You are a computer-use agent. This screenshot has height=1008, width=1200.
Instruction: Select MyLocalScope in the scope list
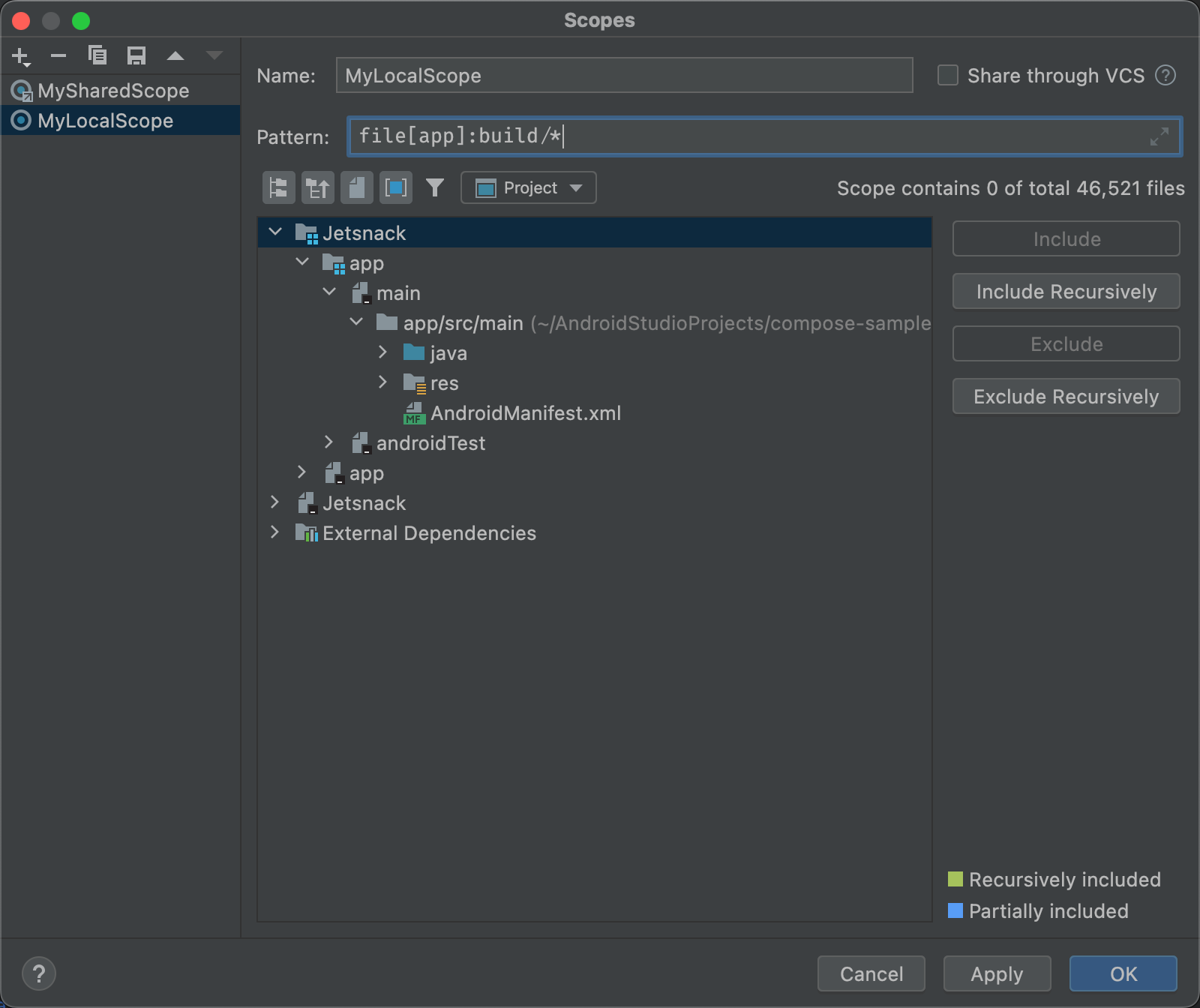[x=105, y=121]
